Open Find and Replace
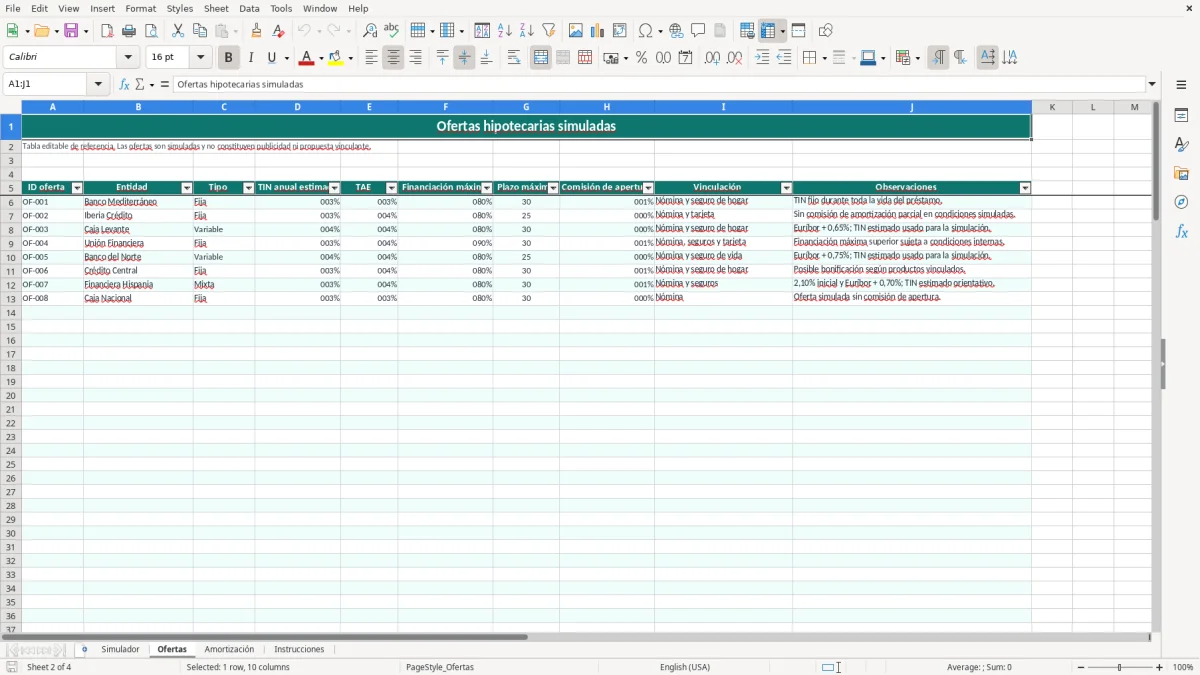Viewport: 1200px width, 675px height. click(x=370, y=31)
